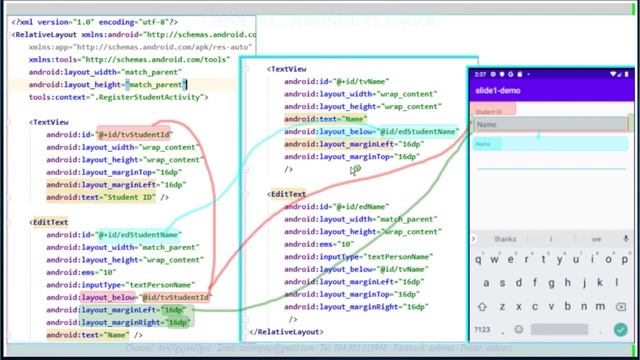Tap the 'm' key
The height and width of the screenshot is (360, 640).
(600, 307)
